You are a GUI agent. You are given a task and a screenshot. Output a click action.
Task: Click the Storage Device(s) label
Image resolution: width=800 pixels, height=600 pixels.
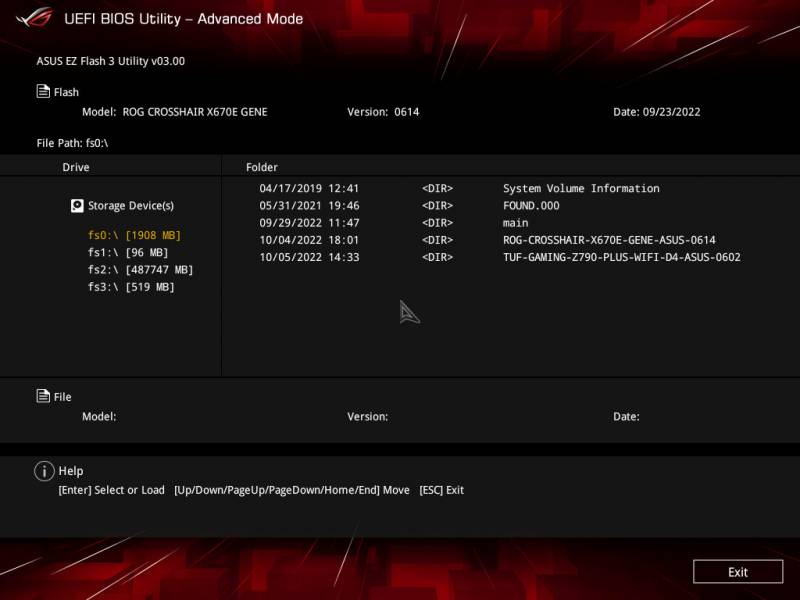pos(131,206)
